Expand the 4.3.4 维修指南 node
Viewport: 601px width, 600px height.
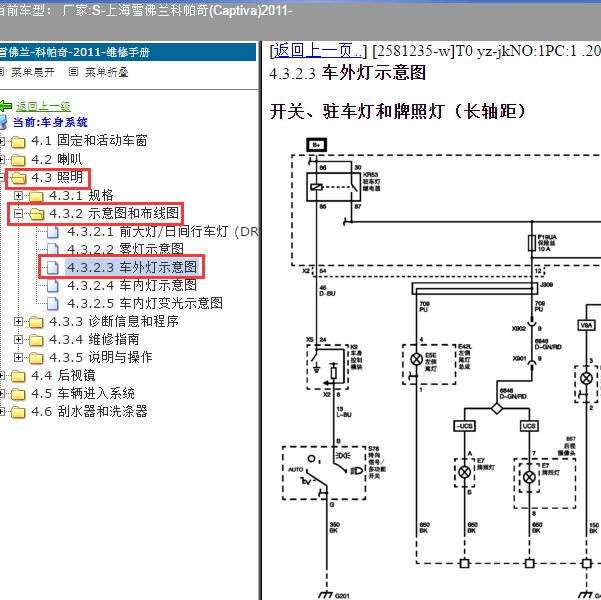[18, 339]
